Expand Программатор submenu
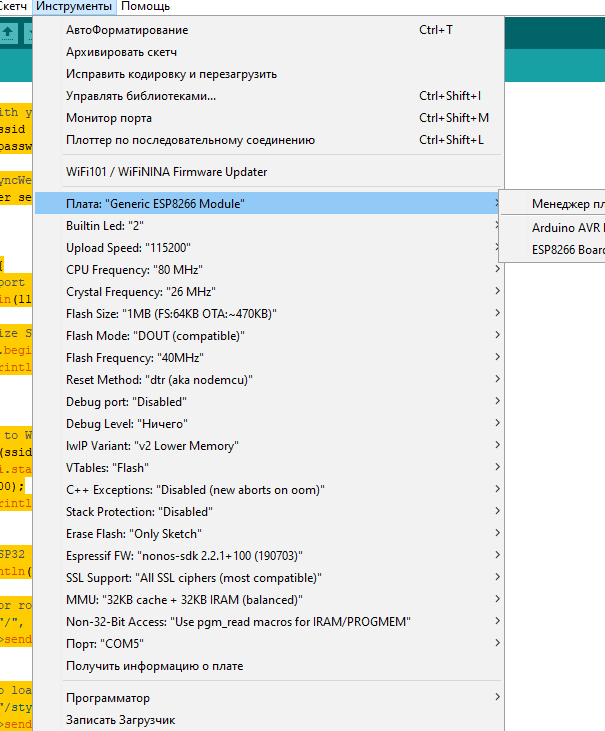Screen dimensions: 605x731 pos(269,697)
